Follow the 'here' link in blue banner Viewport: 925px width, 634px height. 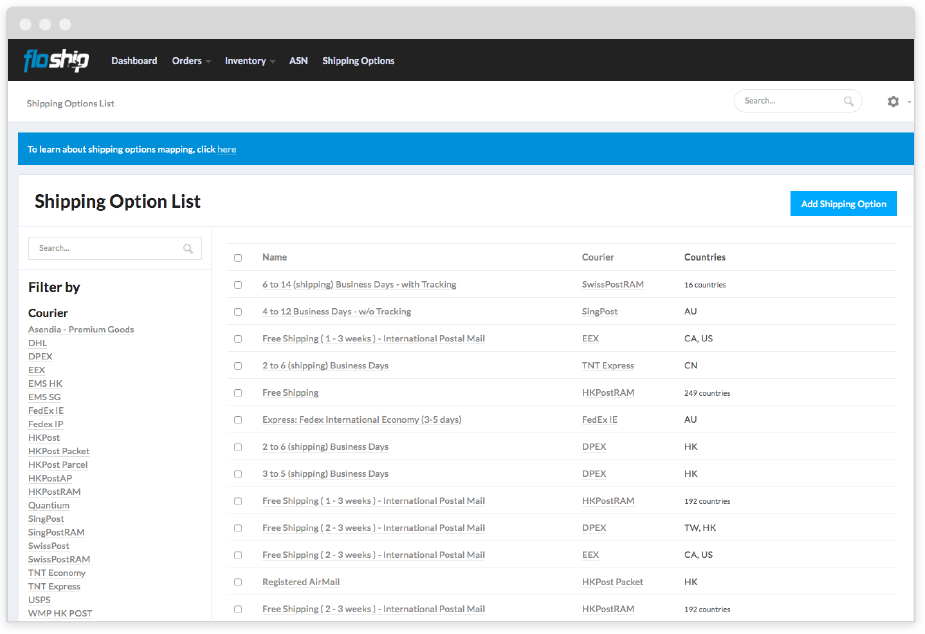click(227, 150)
